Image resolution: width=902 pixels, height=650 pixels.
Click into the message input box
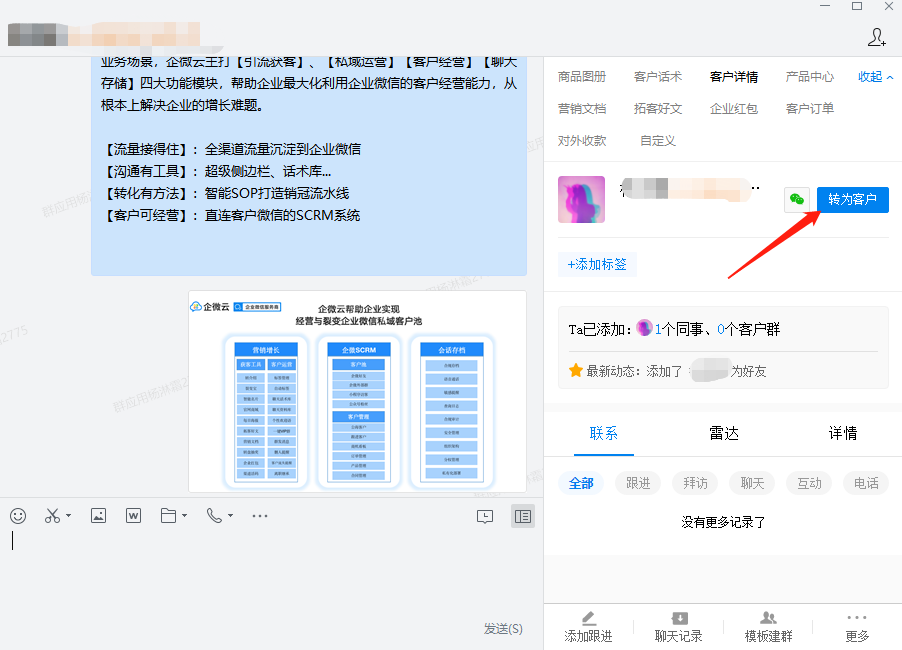point(270,570)
